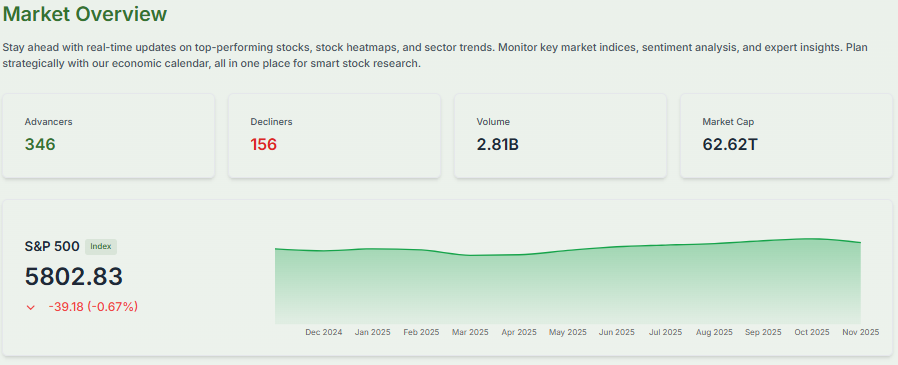Click the S&P 500 price 5802.83
This screenshot has width=898, height=365.
[x=74, y=277]
